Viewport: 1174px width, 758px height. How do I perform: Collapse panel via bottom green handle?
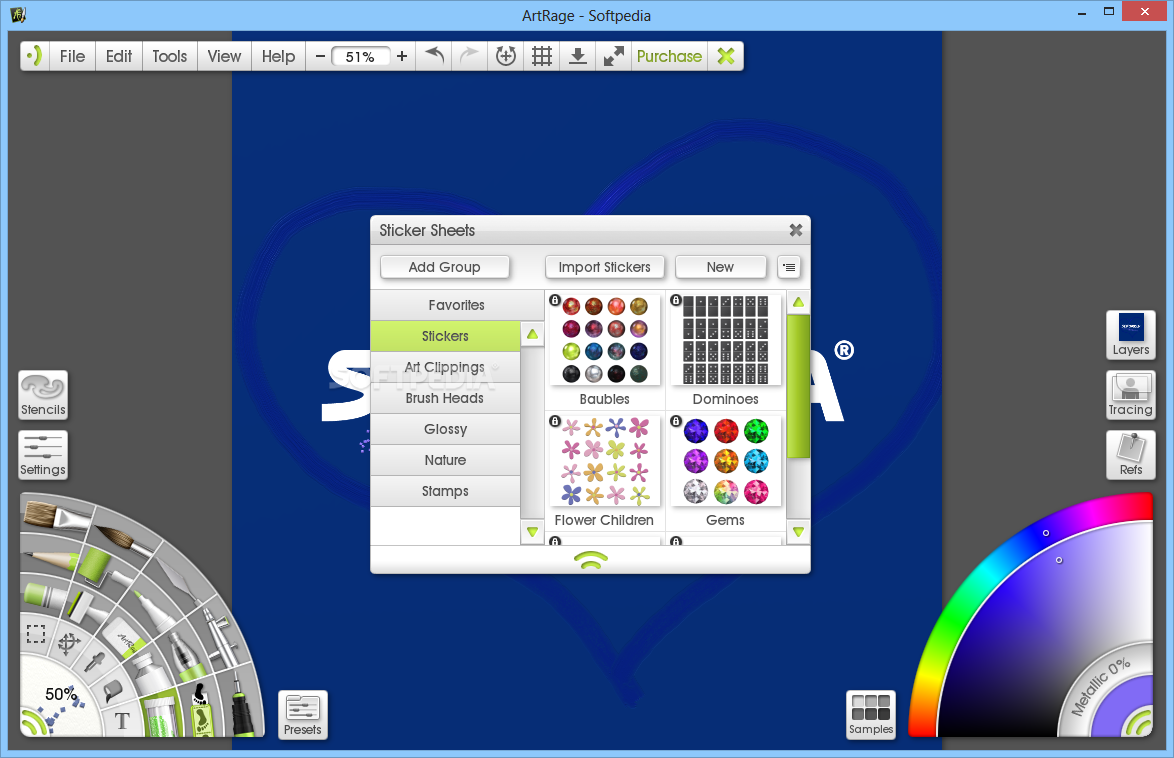pos(591,560)
